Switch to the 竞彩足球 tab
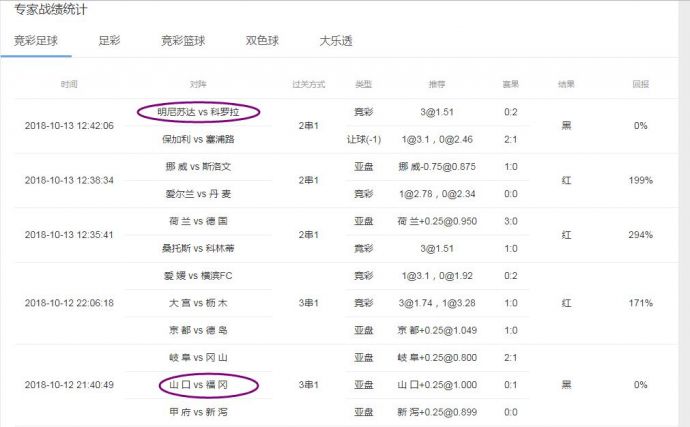The image size is (690, 427). [36, 41]
